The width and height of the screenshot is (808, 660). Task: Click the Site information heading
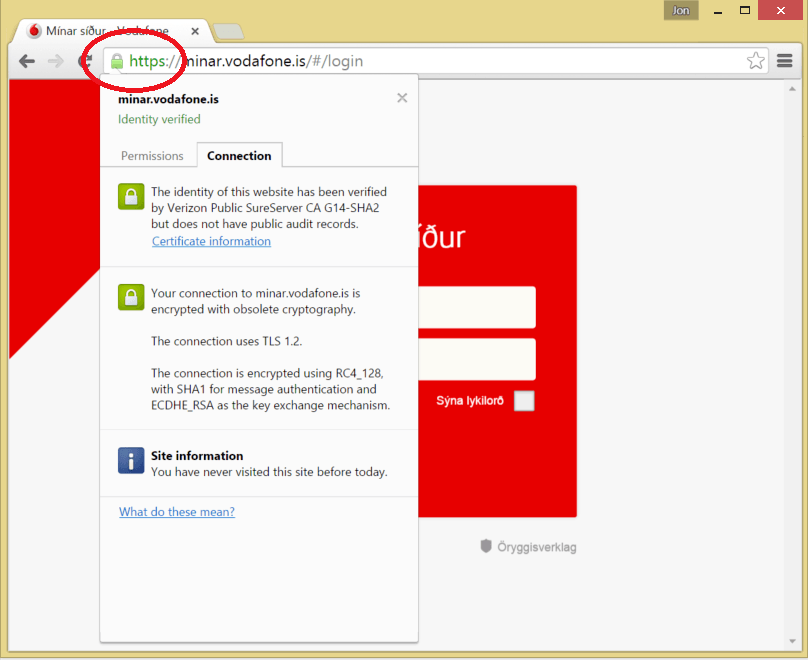click(197, 456)
